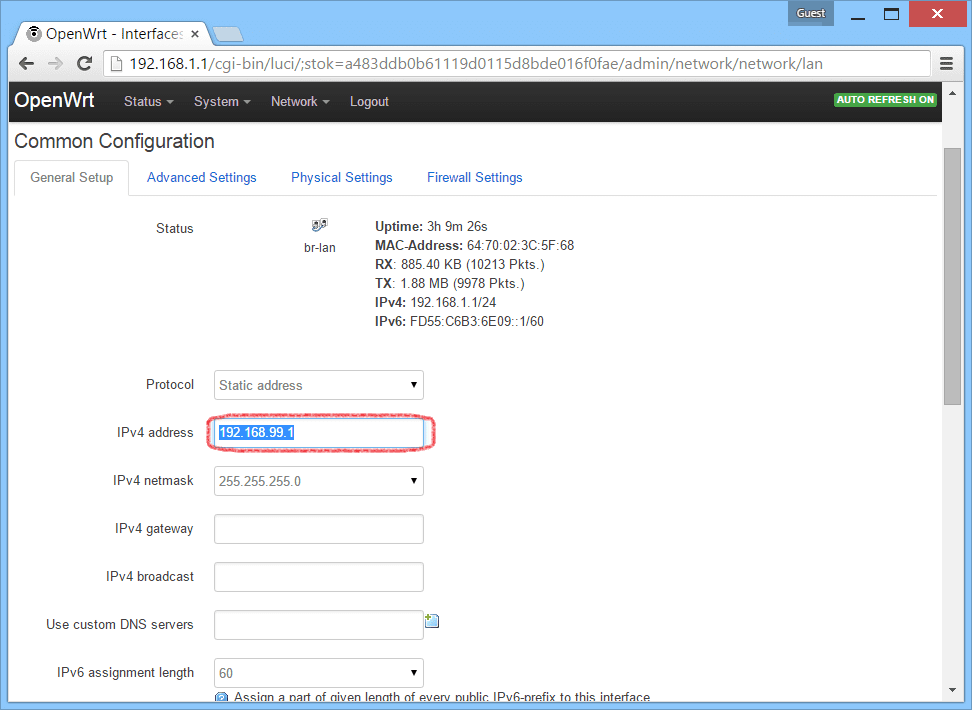
Task: Open the Status dropdown menu
Action: [148, 101]
